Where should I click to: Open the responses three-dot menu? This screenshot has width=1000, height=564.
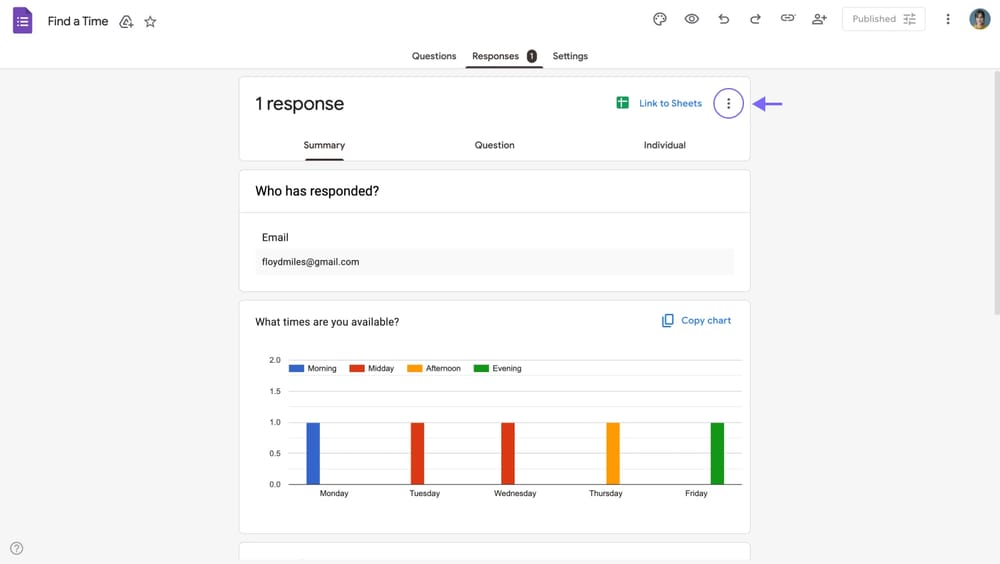[x=729, y=103]
